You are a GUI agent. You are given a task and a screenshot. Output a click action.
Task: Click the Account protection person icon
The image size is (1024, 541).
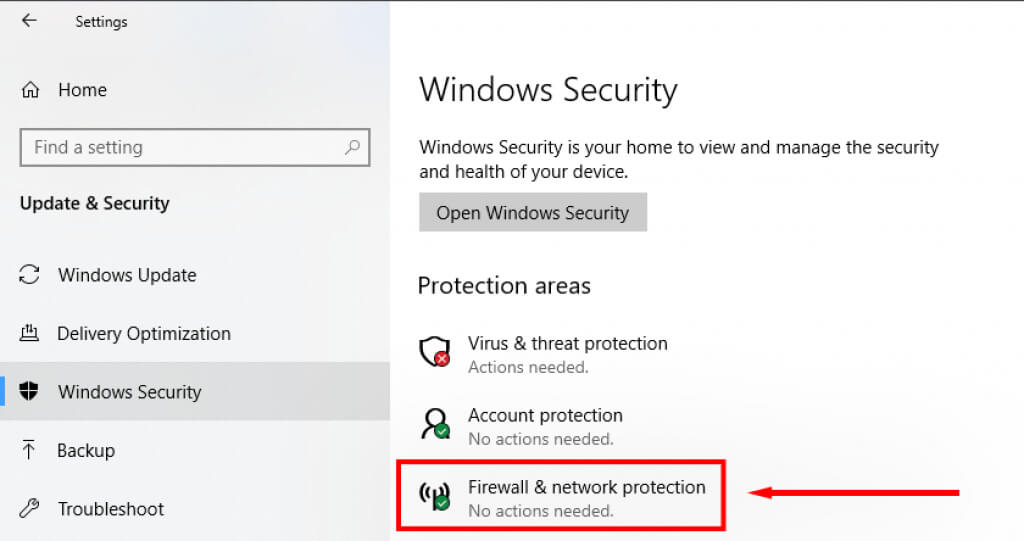pyautogui.click(x=434, y=424)
